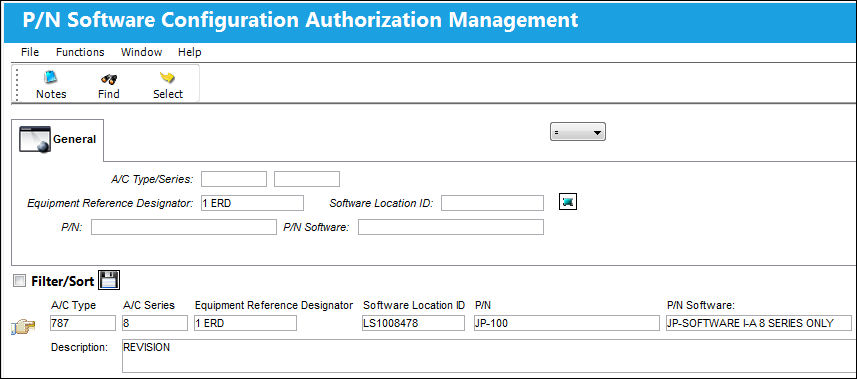Open the Notes toolbar icon
This screenshot has width=857, height=379.
[x=51, y=77]
